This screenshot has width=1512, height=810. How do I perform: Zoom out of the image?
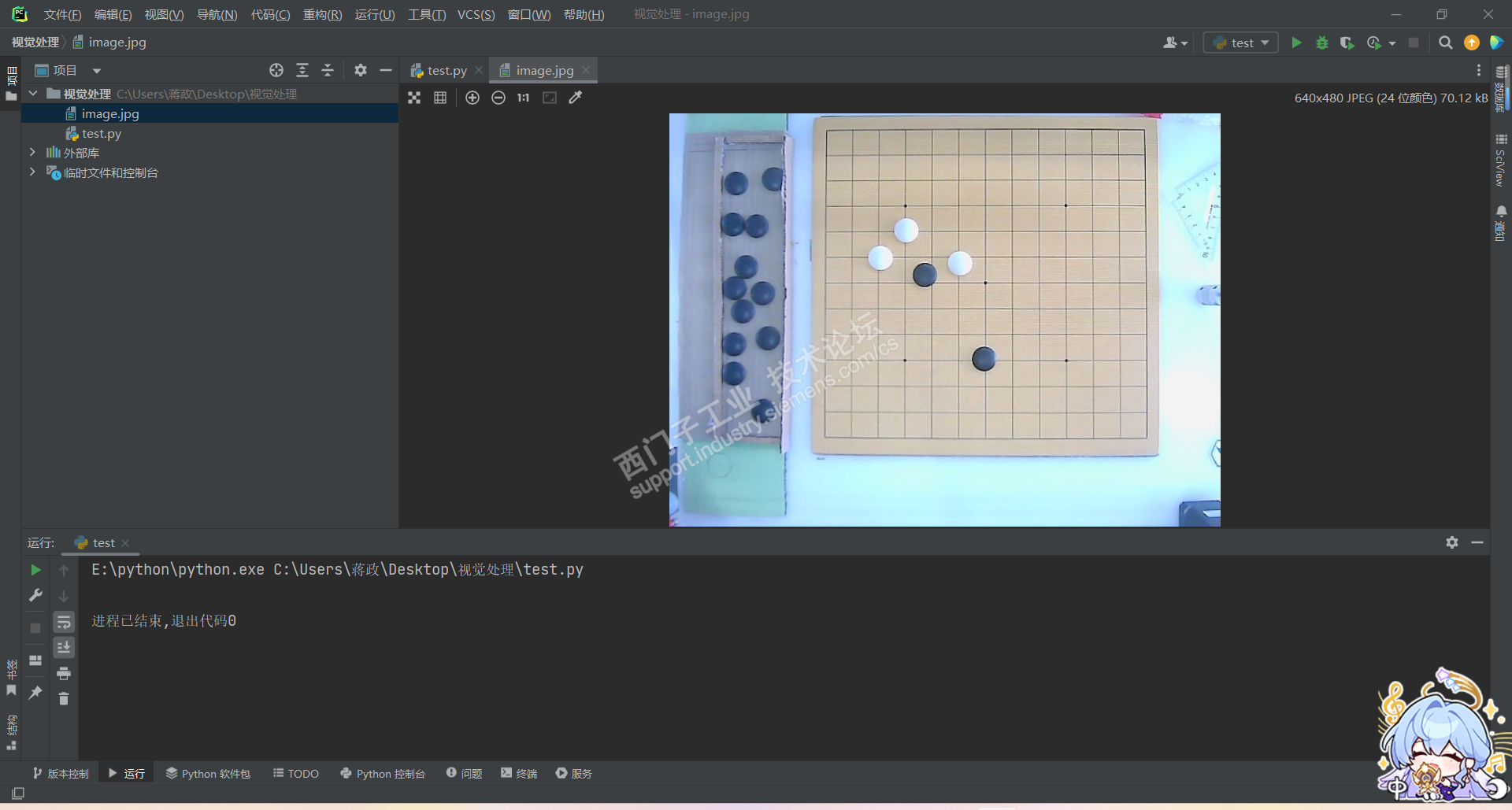[x=498, y=98]
